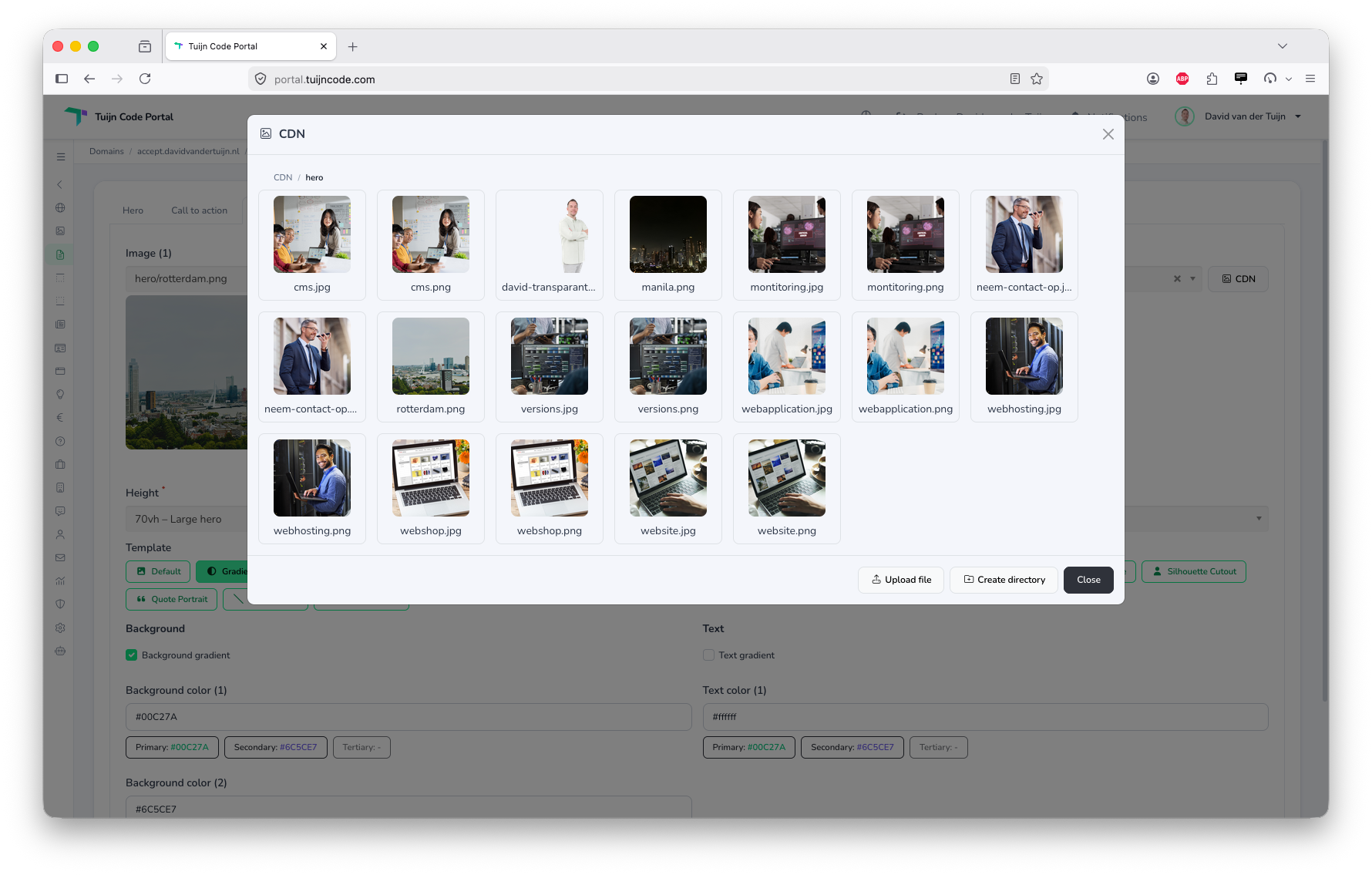The width and height of the screenshot is (1372, 875).
Task: Go back in browser history
Action: (89, 79)
